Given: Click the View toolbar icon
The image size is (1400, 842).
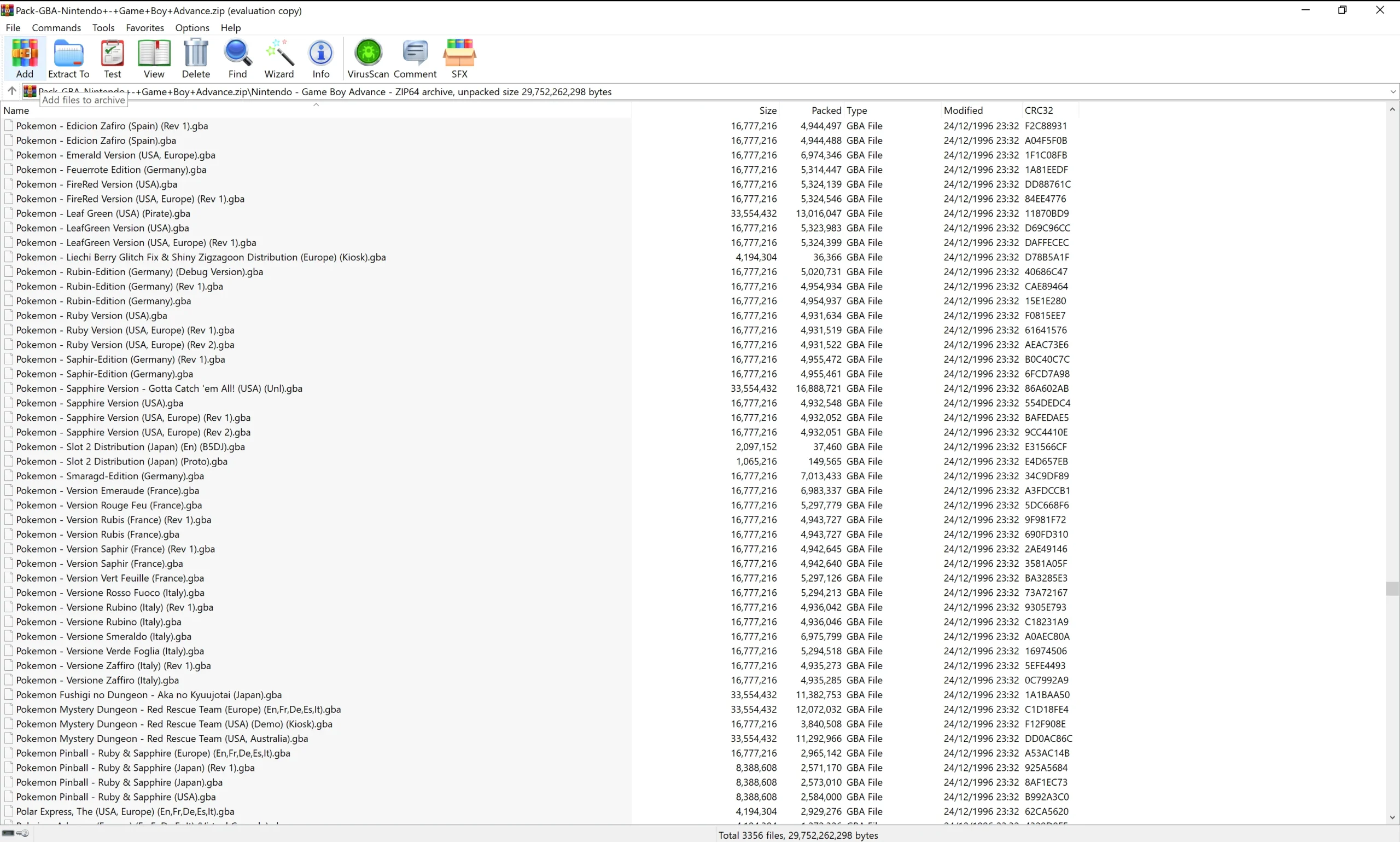Looking at the screenshot, I should 154,58.
